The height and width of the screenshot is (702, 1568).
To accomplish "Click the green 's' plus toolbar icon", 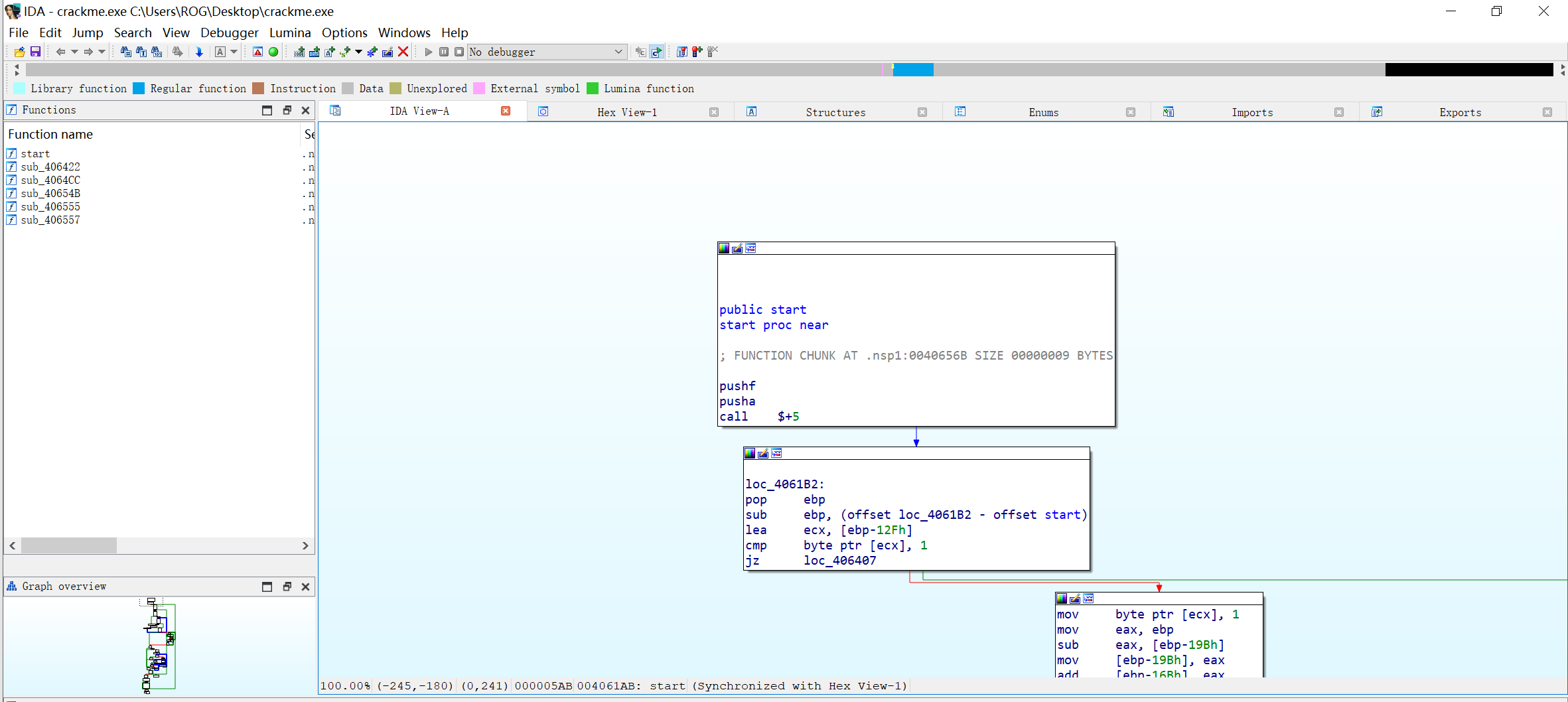I will click(x=345, y=52).
